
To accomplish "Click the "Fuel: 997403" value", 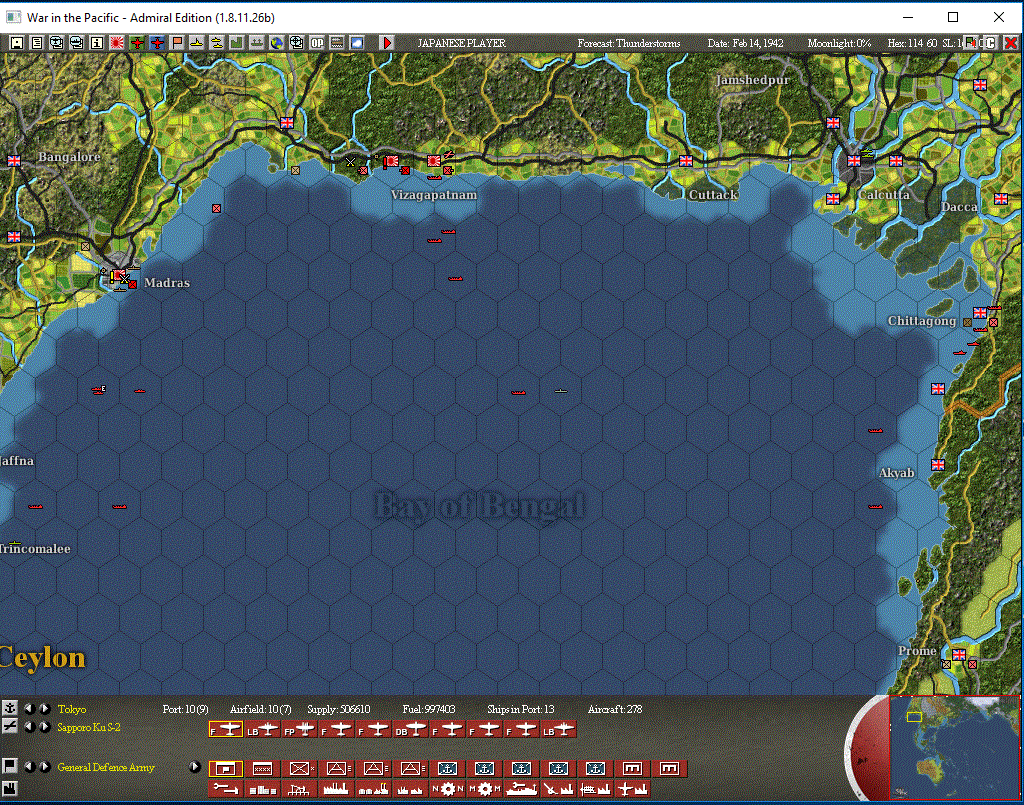I will pos(428,709).
